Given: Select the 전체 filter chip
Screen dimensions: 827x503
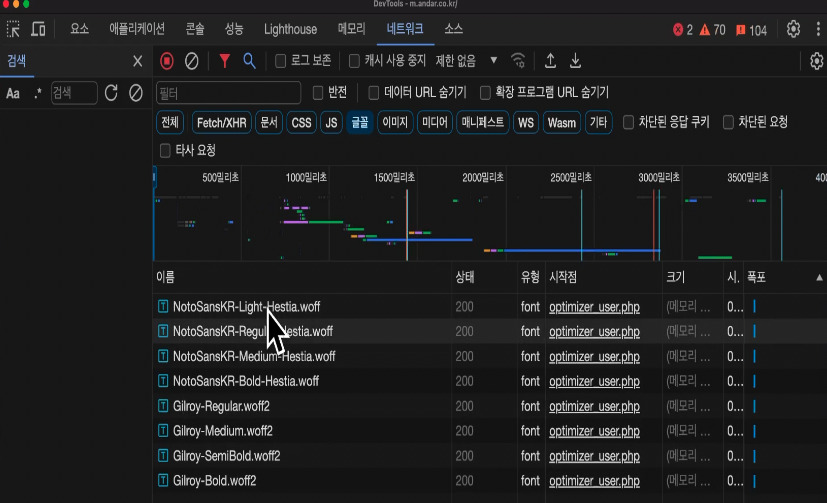Looking at the screenshot, I should 170,122.
